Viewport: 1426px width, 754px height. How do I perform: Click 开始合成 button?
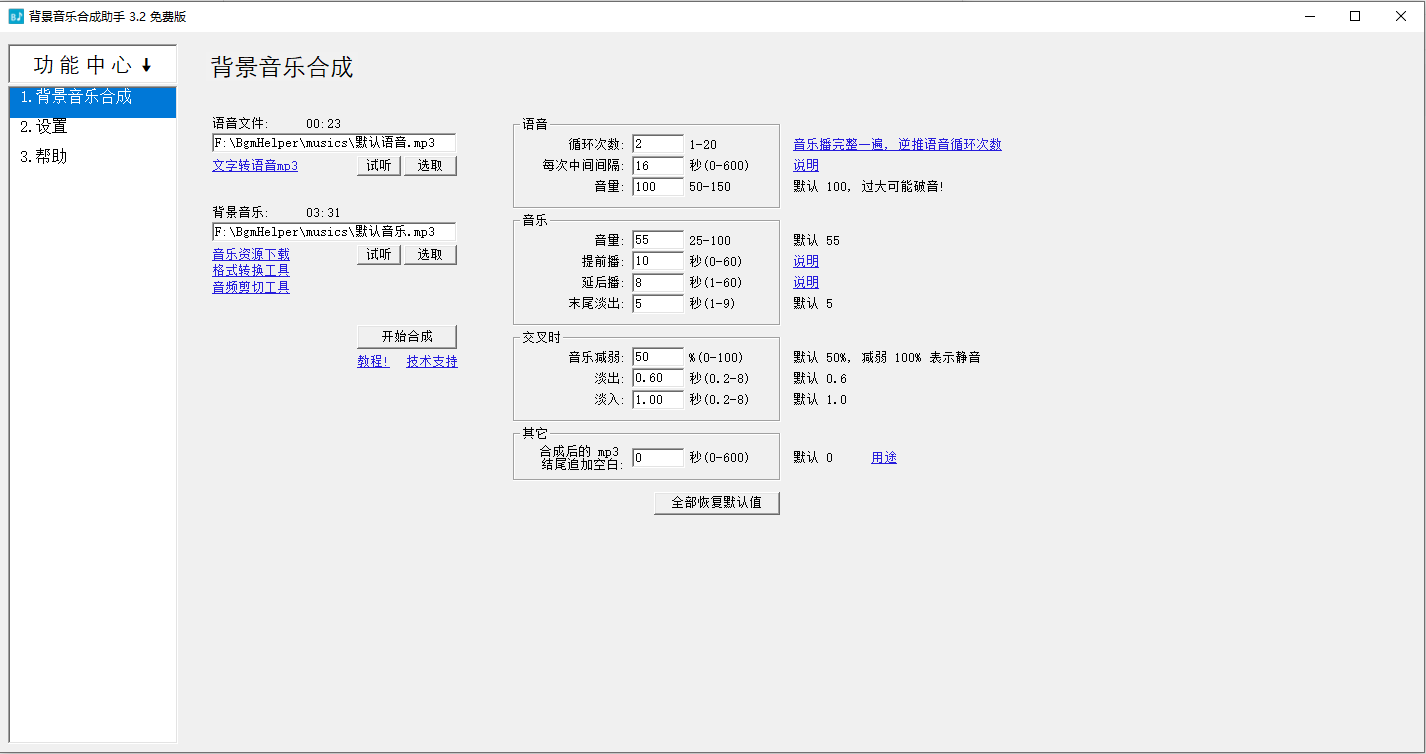407,336
